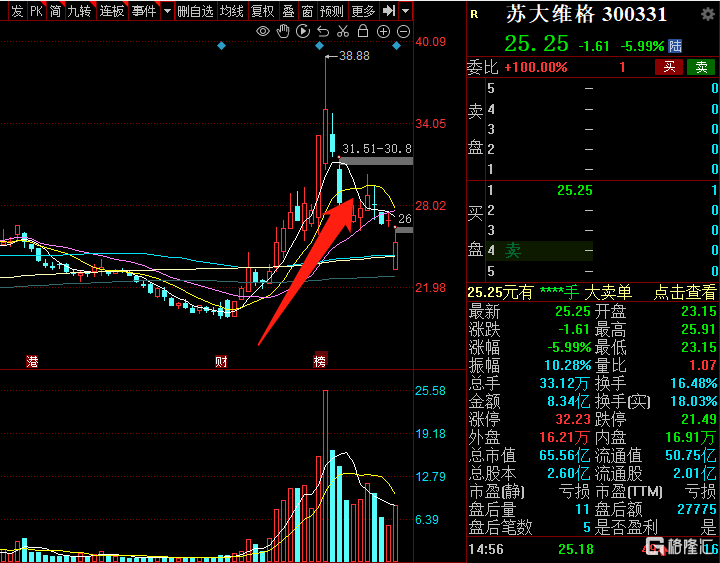Screen dimensions: 720x563
Task: Click the 量比 1.07 value
Action: coord(703,366)
